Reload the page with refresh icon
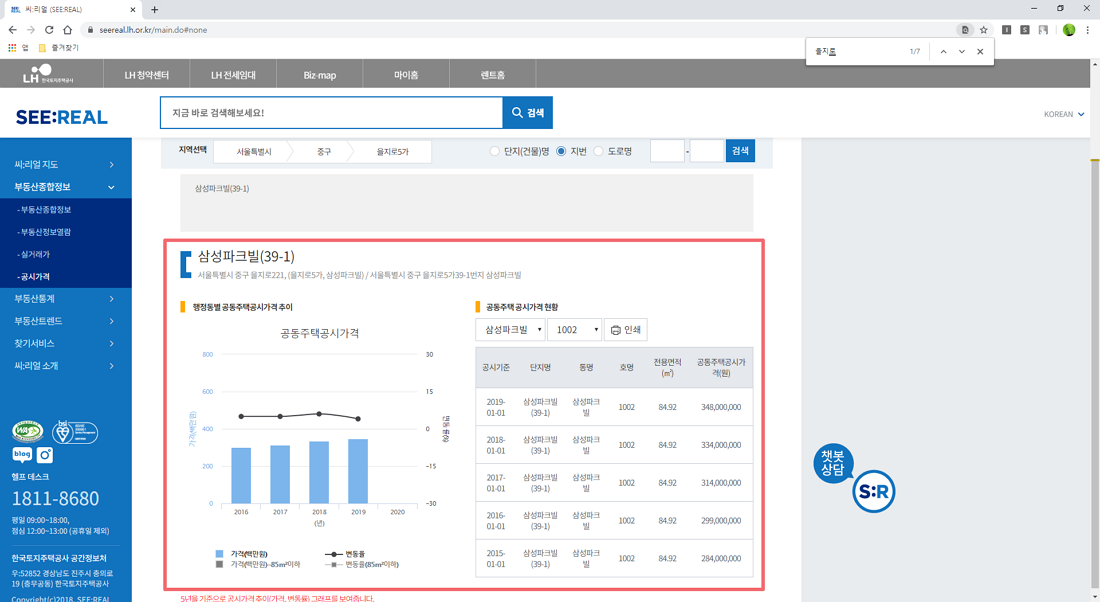The width and height of the screenshot is (1100, 602). (x=49, y=29)
